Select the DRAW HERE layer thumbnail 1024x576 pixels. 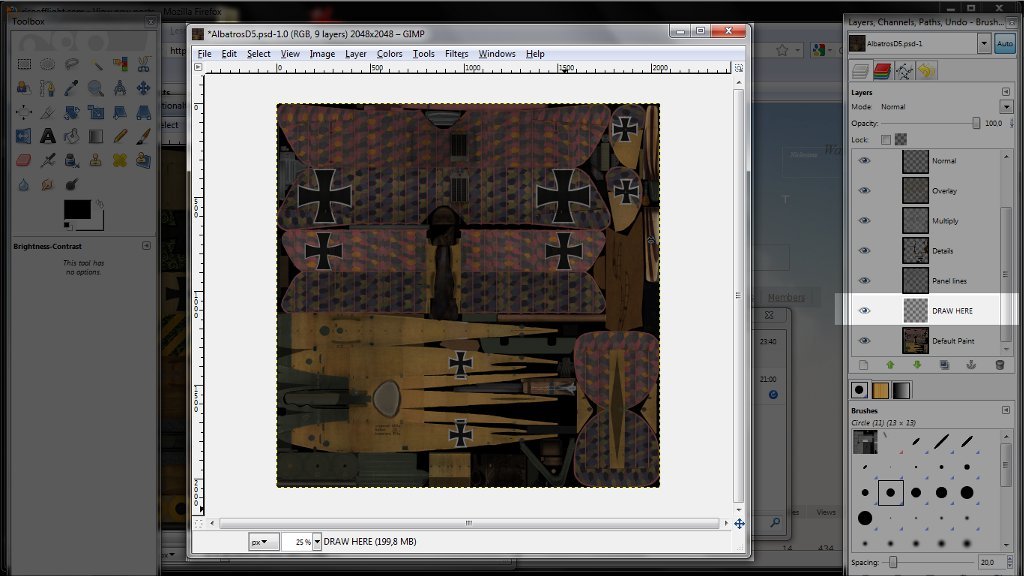[x=915, y=311]
